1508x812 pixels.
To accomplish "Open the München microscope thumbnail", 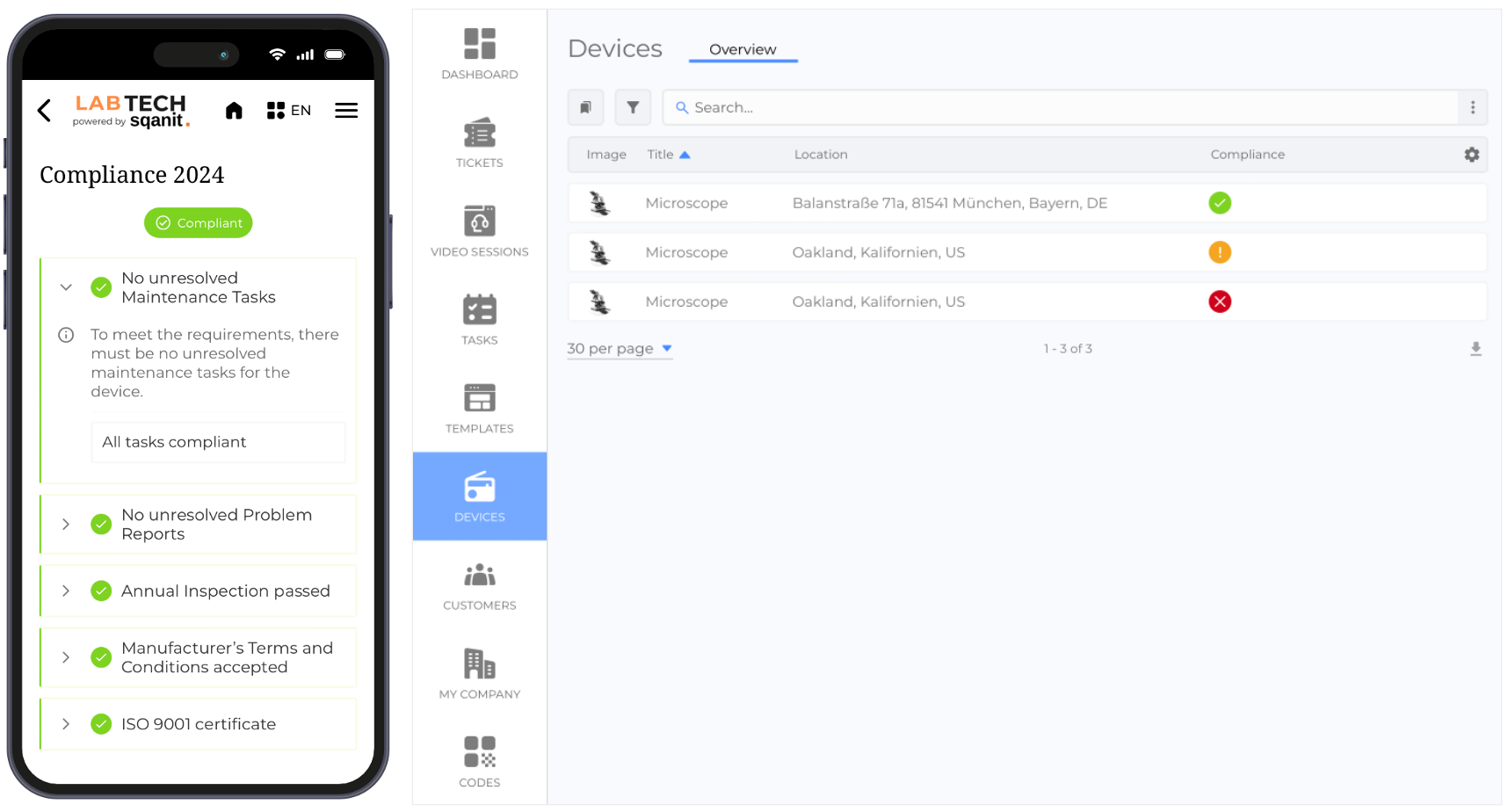I will click(599, 203).
